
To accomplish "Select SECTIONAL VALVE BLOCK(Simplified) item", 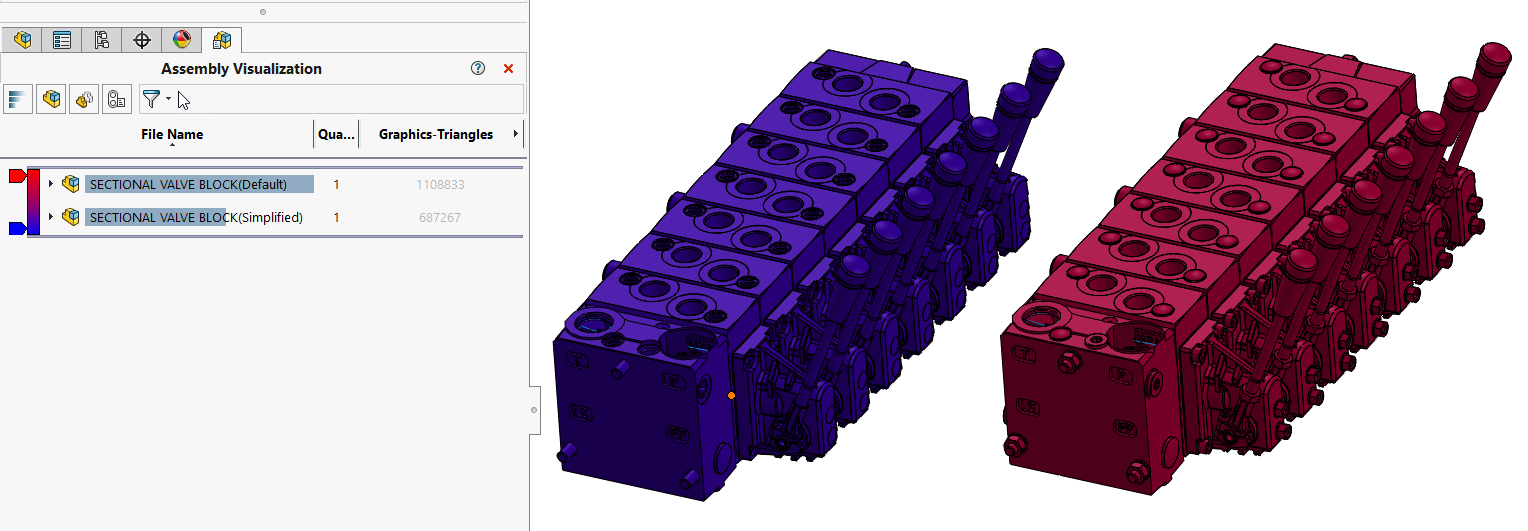I will click(x=196, y=217).
